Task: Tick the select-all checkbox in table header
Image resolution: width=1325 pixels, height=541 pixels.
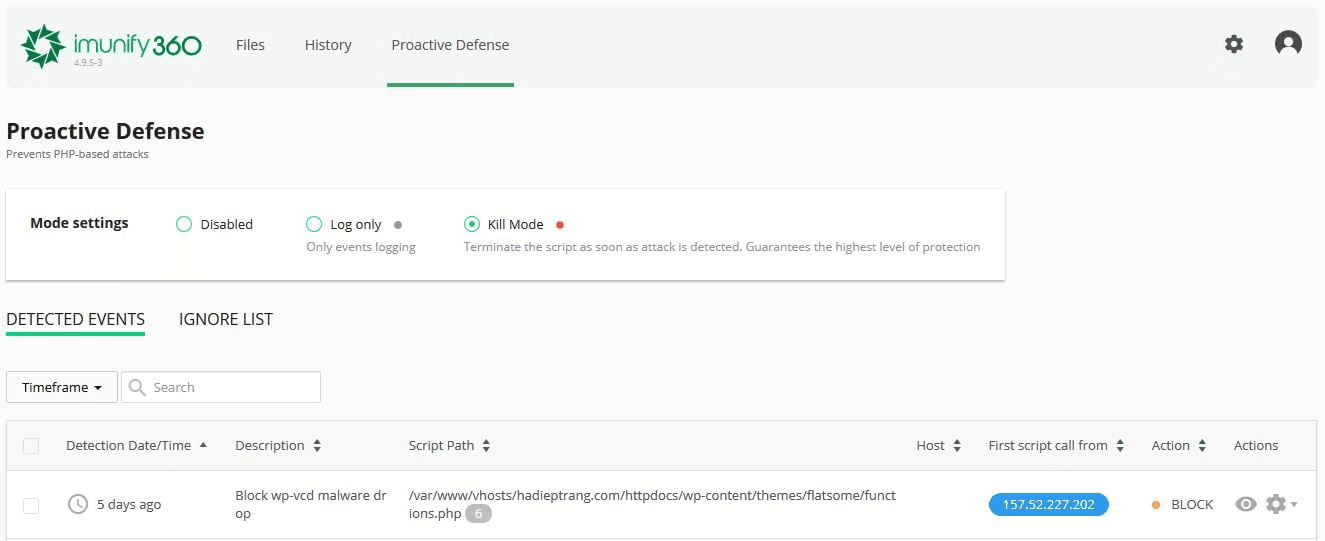Action: click(31, 446)
